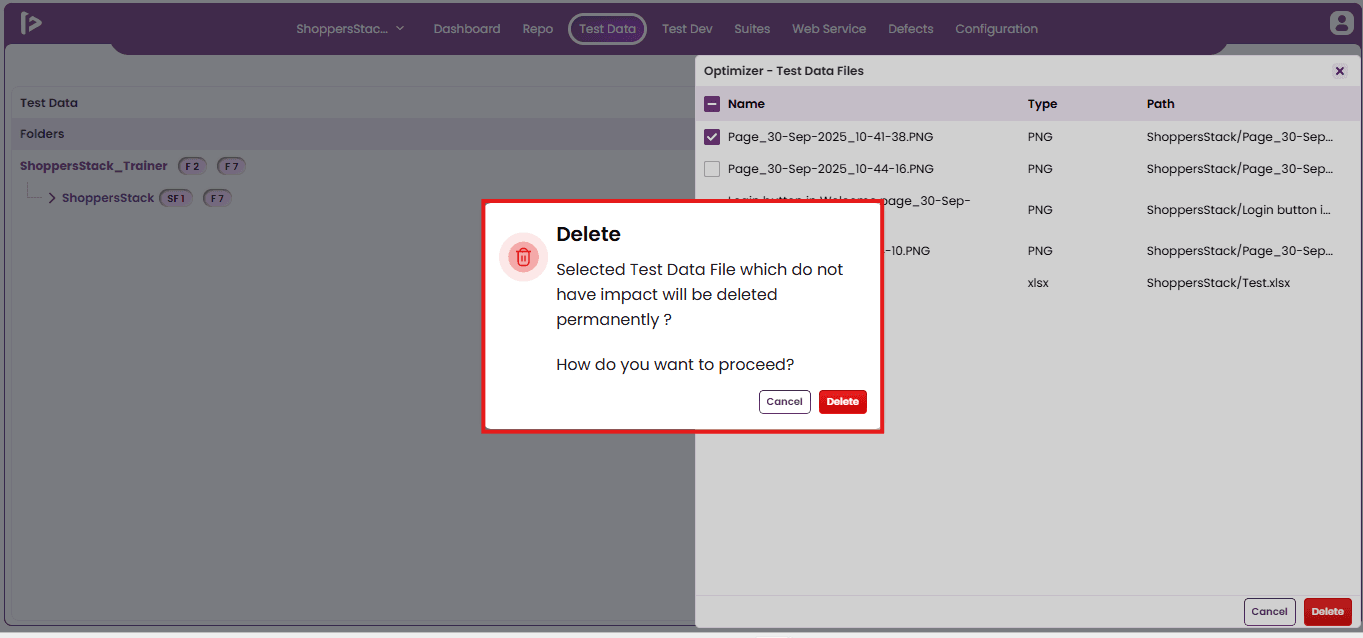Click the ShoppersStack/Test.xlsx path
Screen dimensions: 1363x638
[1218, 283]
